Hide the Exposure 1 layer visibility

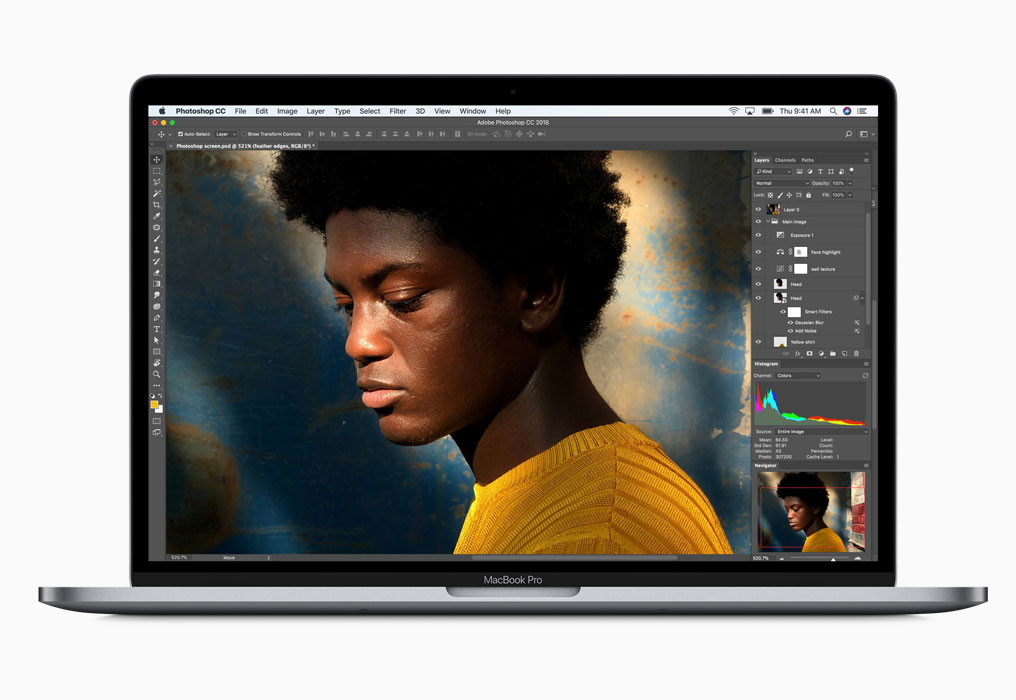click(x=758, y=235)
